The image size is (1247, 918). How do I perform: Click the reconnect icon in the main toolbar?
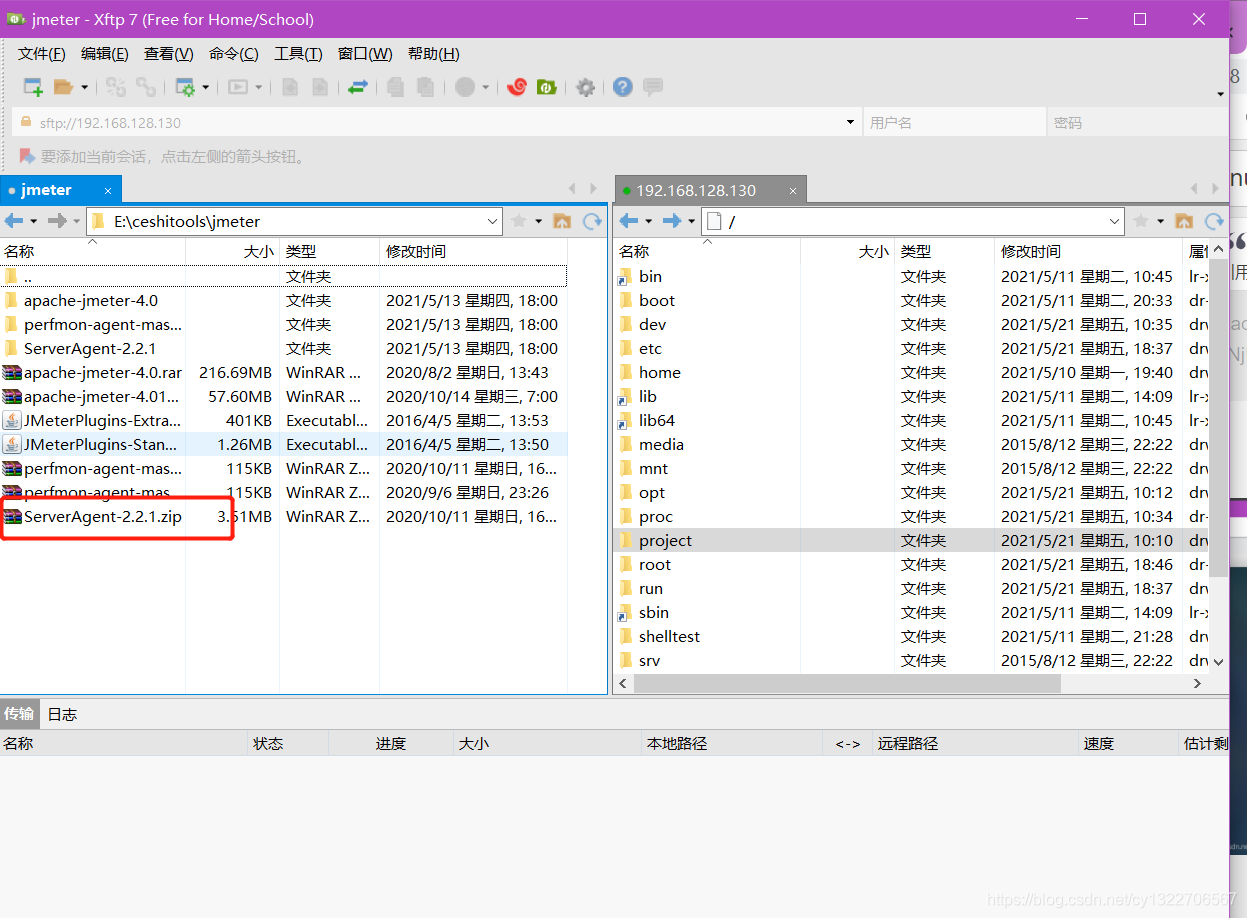pos(116,87)
